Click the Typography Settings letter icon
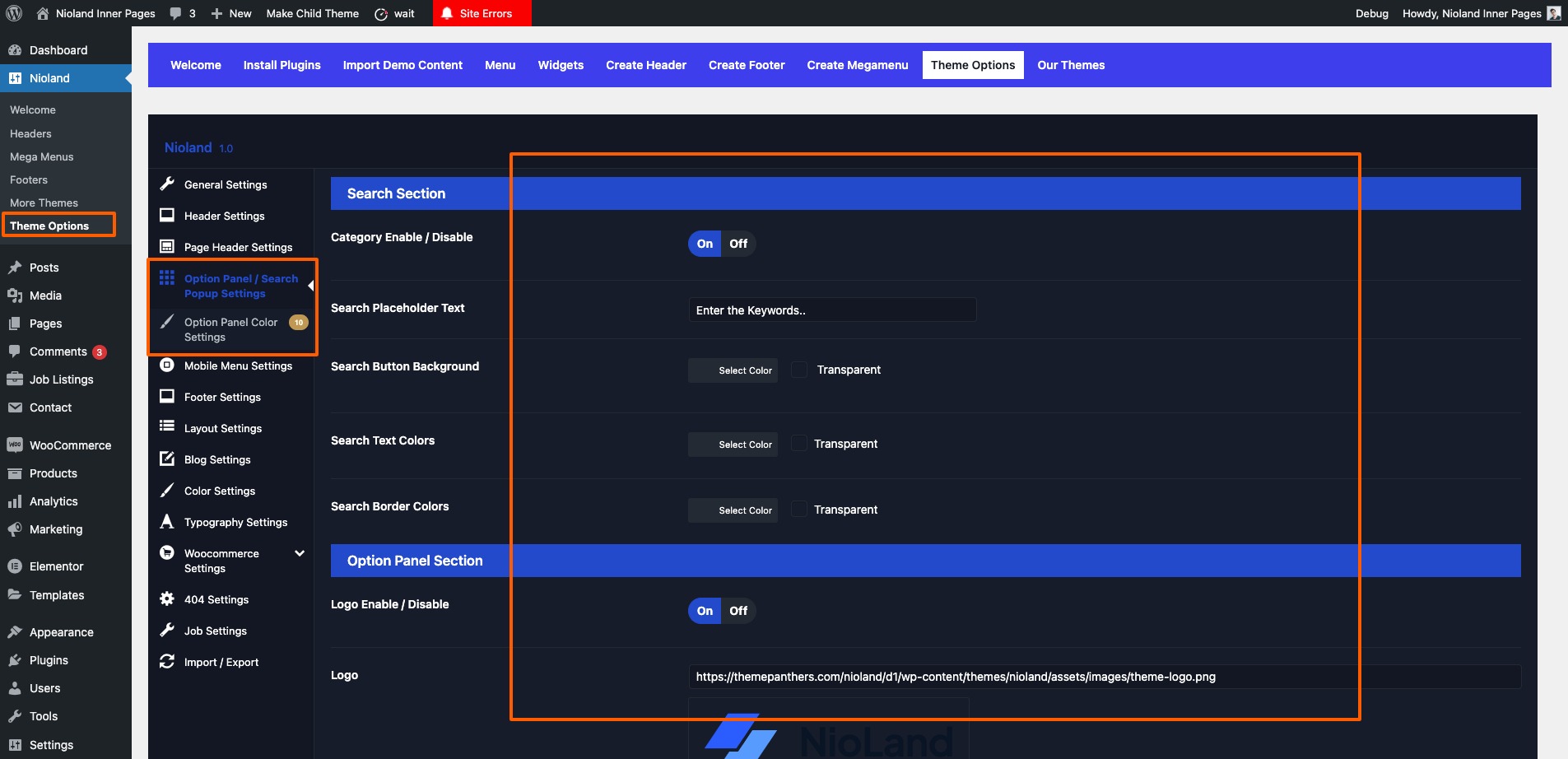 (x=167, y=522)
